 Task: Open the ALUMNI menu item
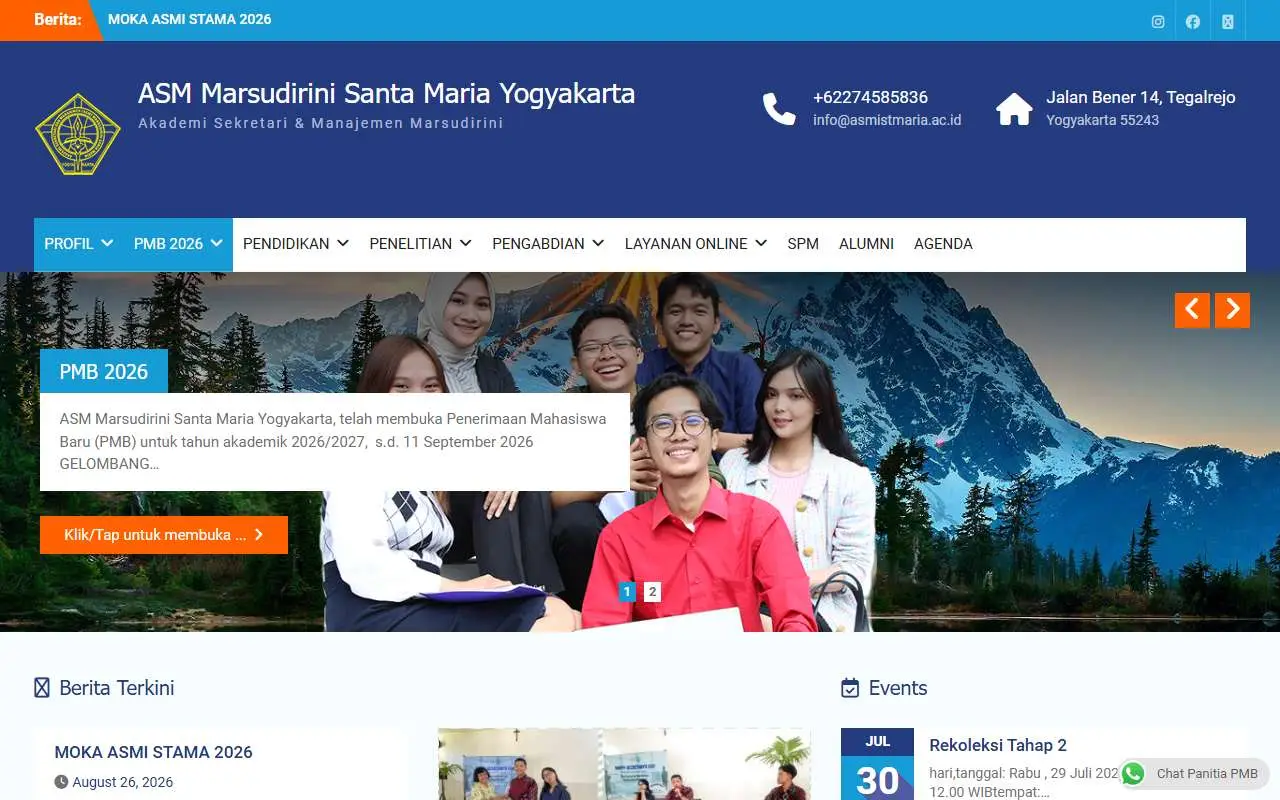866,244
